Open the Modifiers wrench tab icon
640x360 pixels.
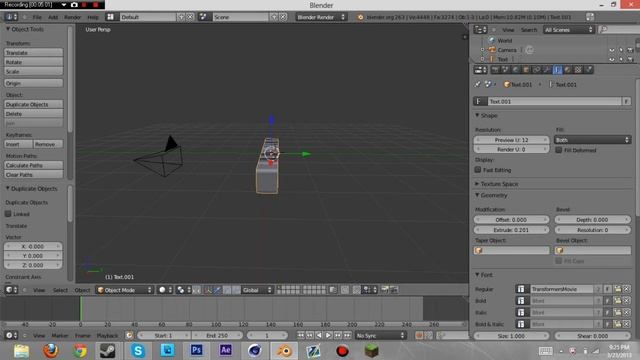(x=547, y=70)
